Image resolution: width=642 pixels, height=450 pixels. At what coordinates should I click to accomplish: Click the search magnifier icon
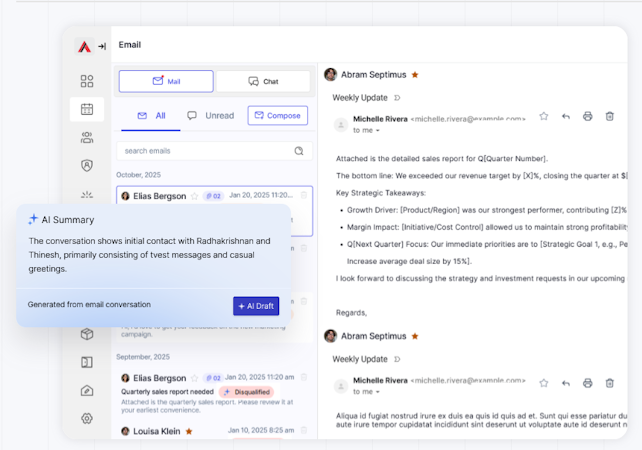[299, 151]
